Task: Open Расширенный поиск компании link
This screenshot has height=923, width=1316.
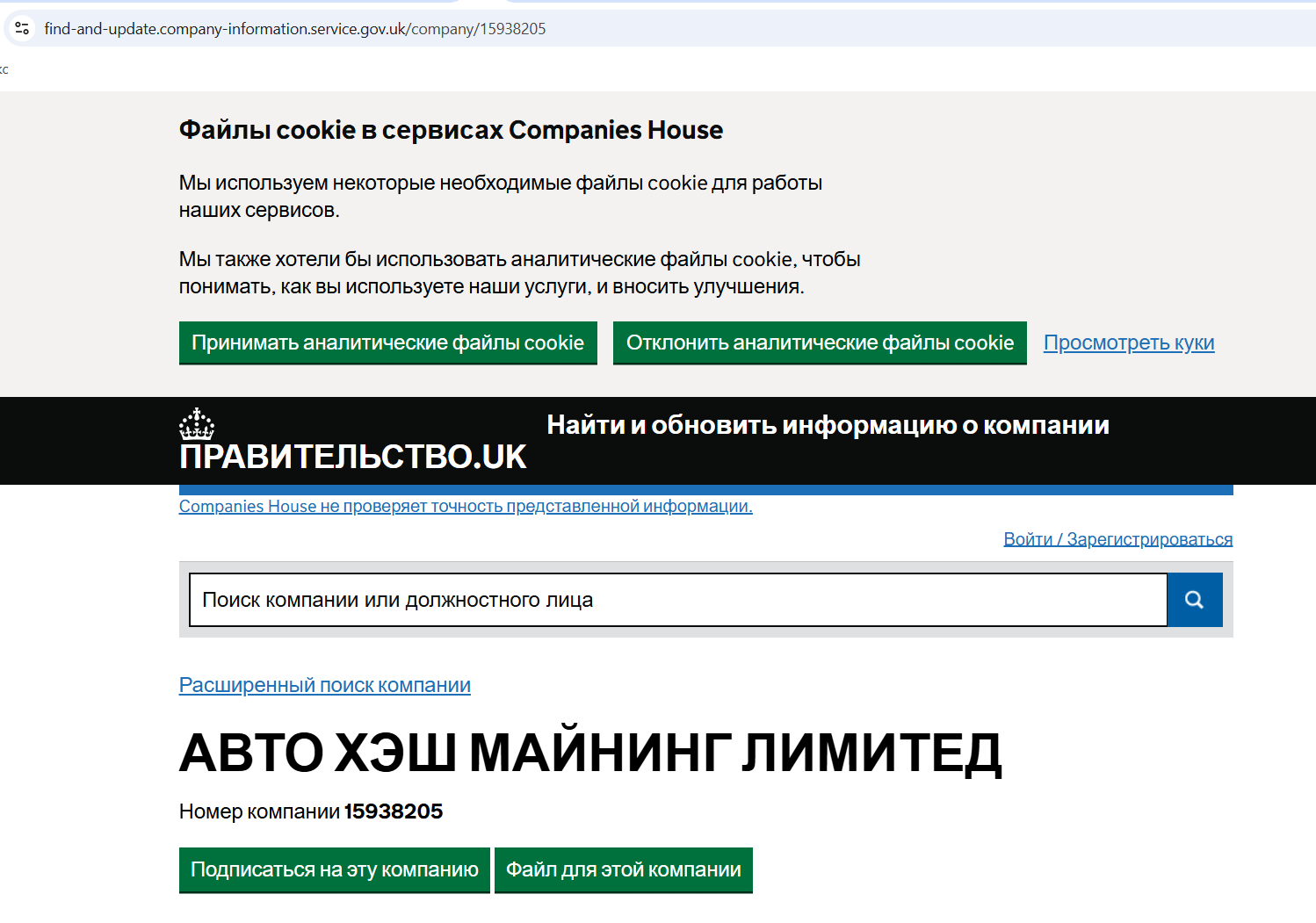Action: click(x=325, y=685)
